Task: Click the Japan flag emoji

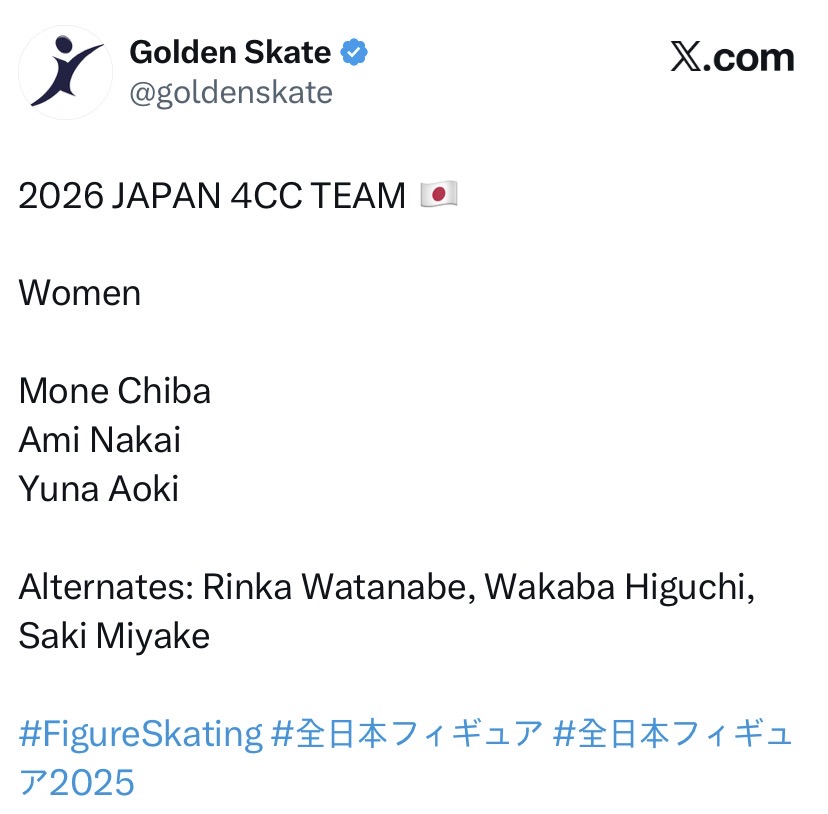Action: click(438, 195)
